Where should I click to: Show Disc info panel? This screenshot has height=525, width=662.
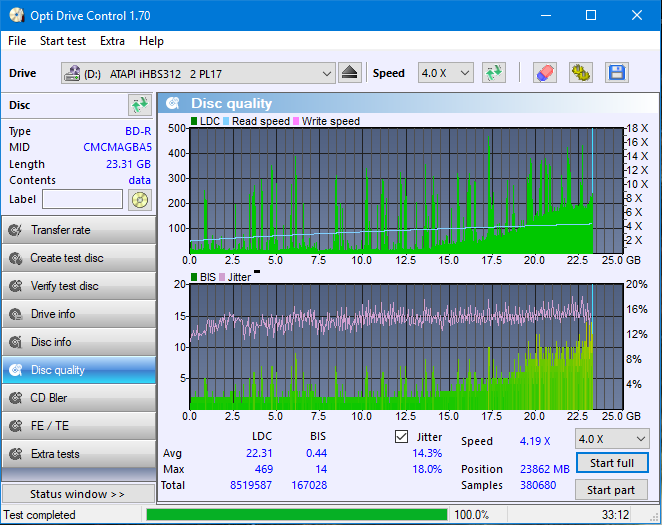click(x=79, y=342)
